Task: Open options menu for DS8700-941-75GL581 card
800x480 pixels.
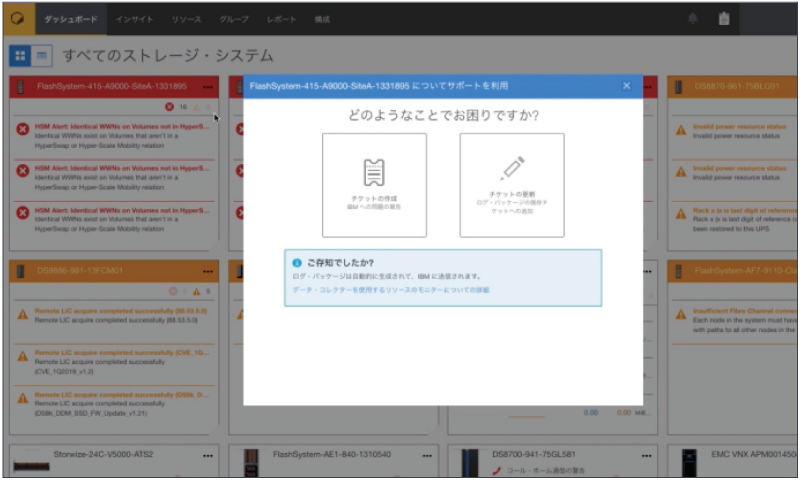Action: pyautogui.click(x=646, y=456)
